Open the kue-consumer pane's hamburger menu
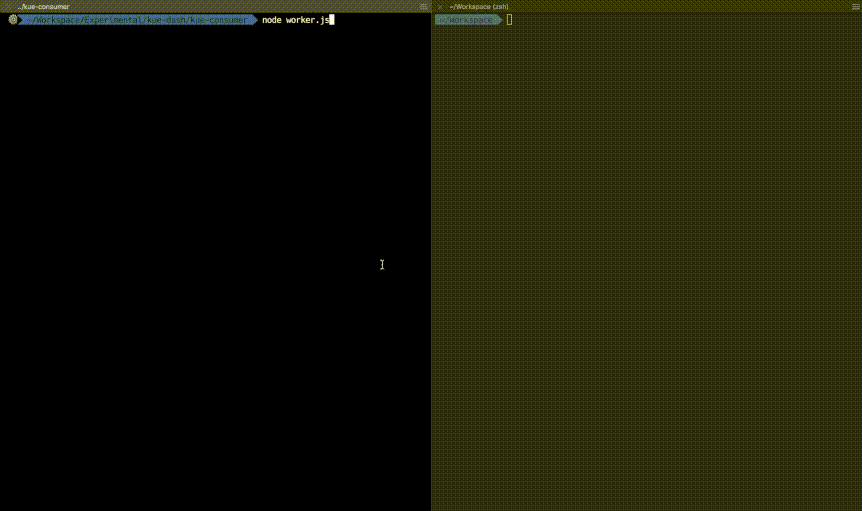This screenshot has width=862, height=511. [423, 7]
